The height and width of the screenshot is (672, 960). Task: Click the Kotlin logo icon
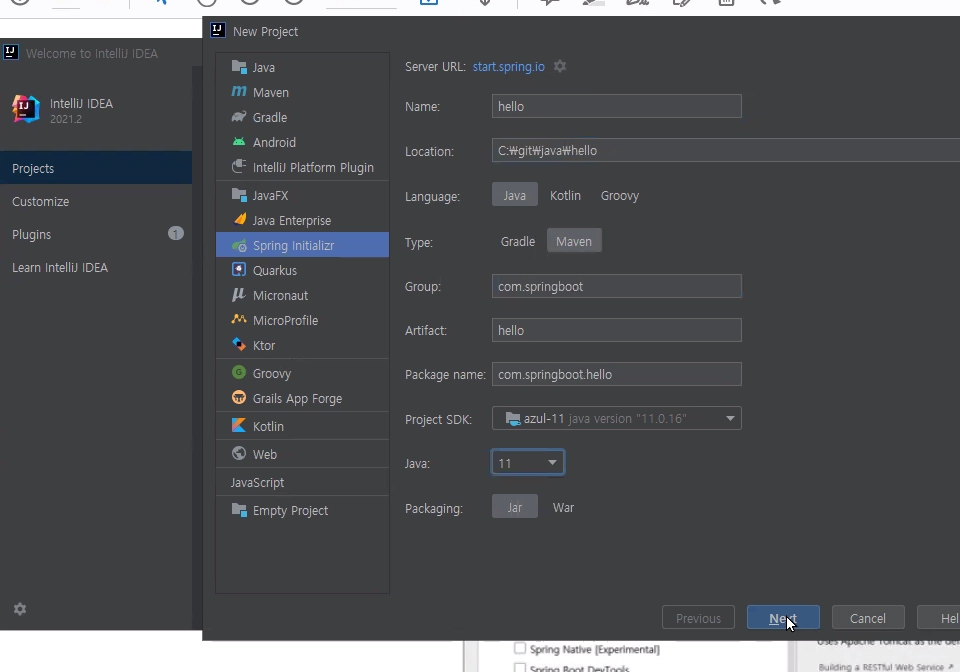tap(239, 425)
